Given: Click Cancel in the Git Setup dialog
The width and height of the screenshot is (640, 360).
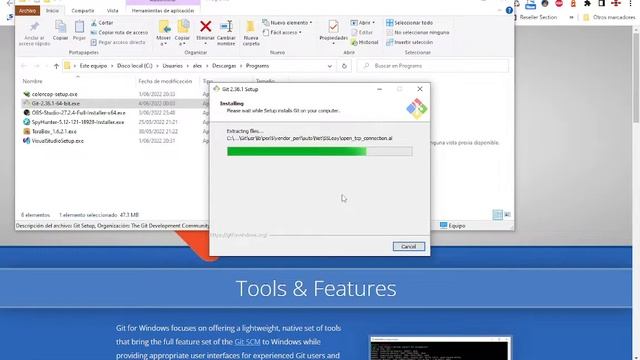Looking at the screenshot, I should (x=409, y=247).
